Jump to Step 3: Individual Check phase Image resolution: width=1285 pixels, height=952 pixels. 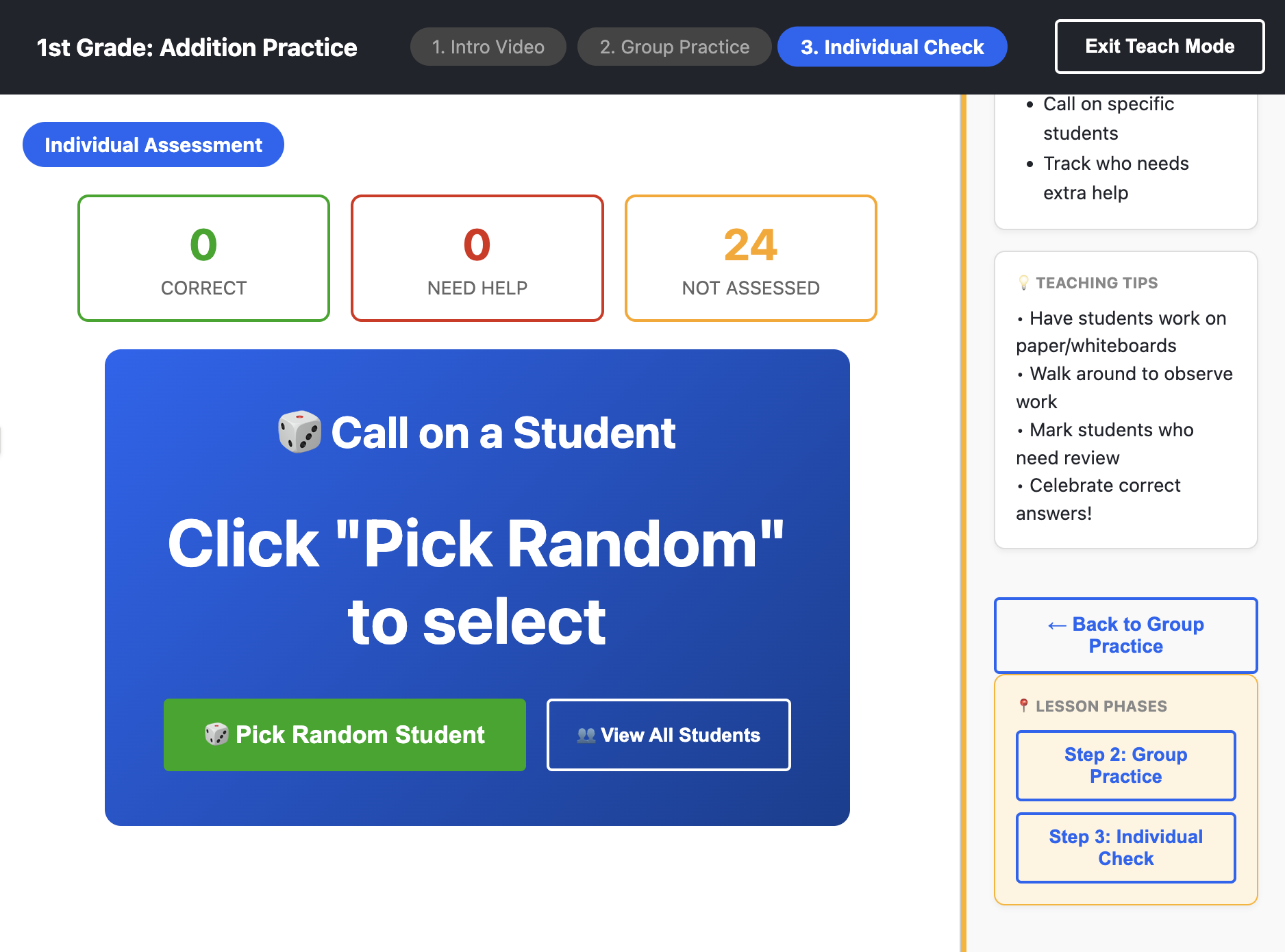tap(1125, 847)
